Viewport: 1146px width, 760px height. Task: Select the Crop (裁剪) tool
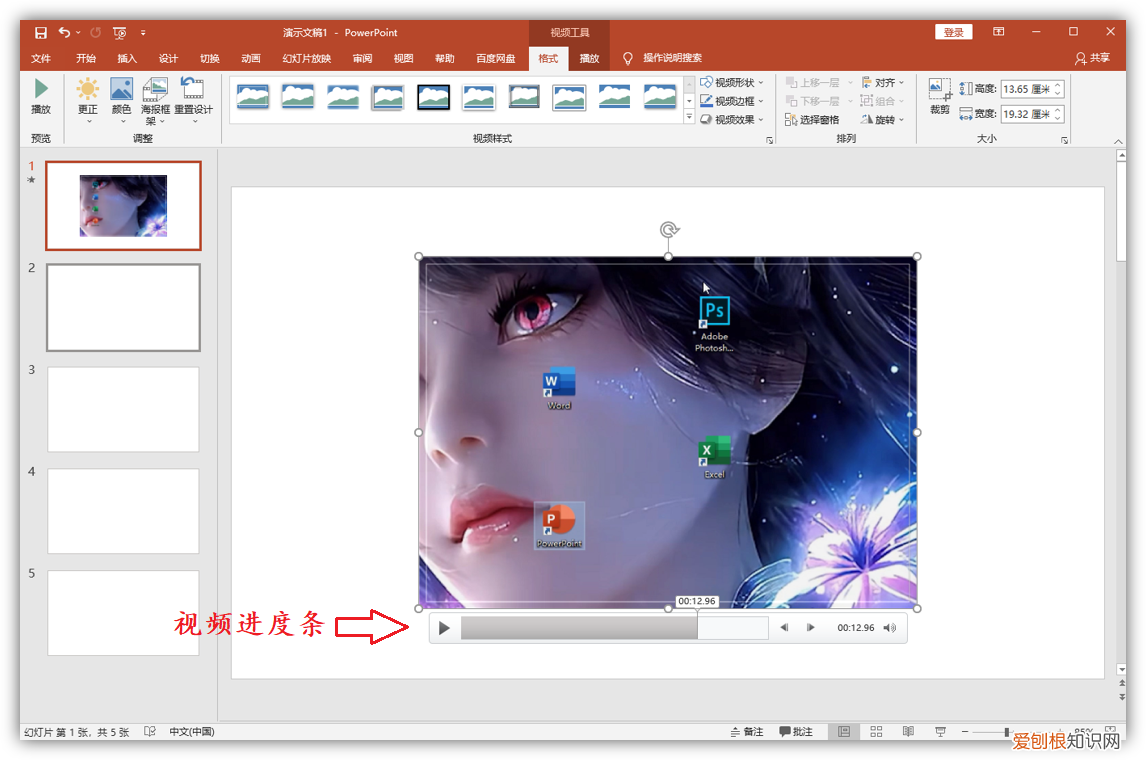pos(939,96)
